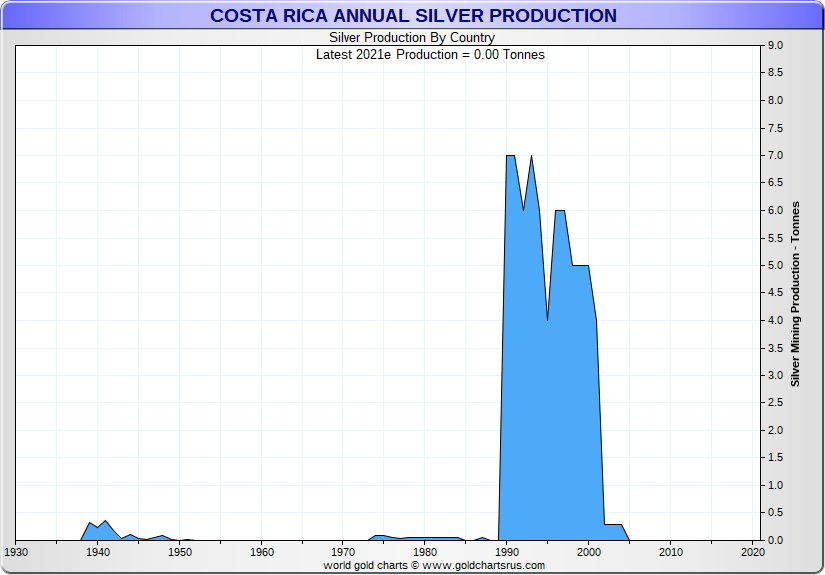Select the 7.0 tick label on the y-axis

[774, 156]
